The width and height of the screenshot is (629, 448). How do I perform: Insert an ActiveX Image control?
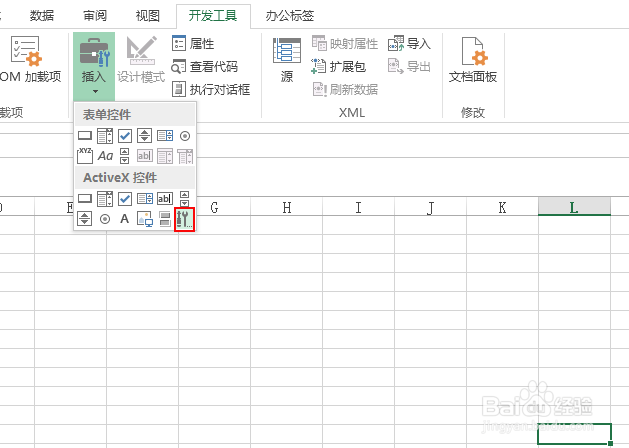[145, 219]
